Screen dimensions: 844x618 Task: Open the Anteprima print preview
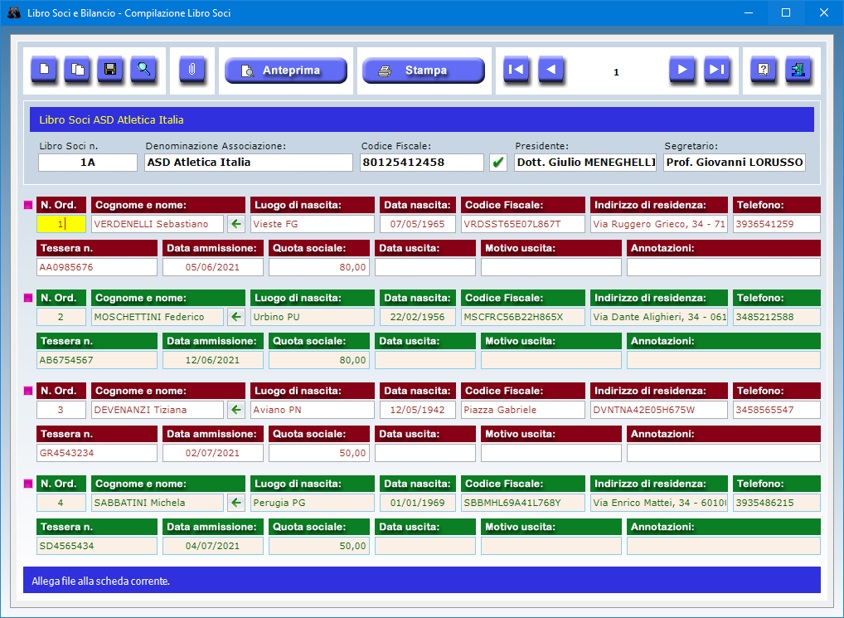tap(286, 71)
